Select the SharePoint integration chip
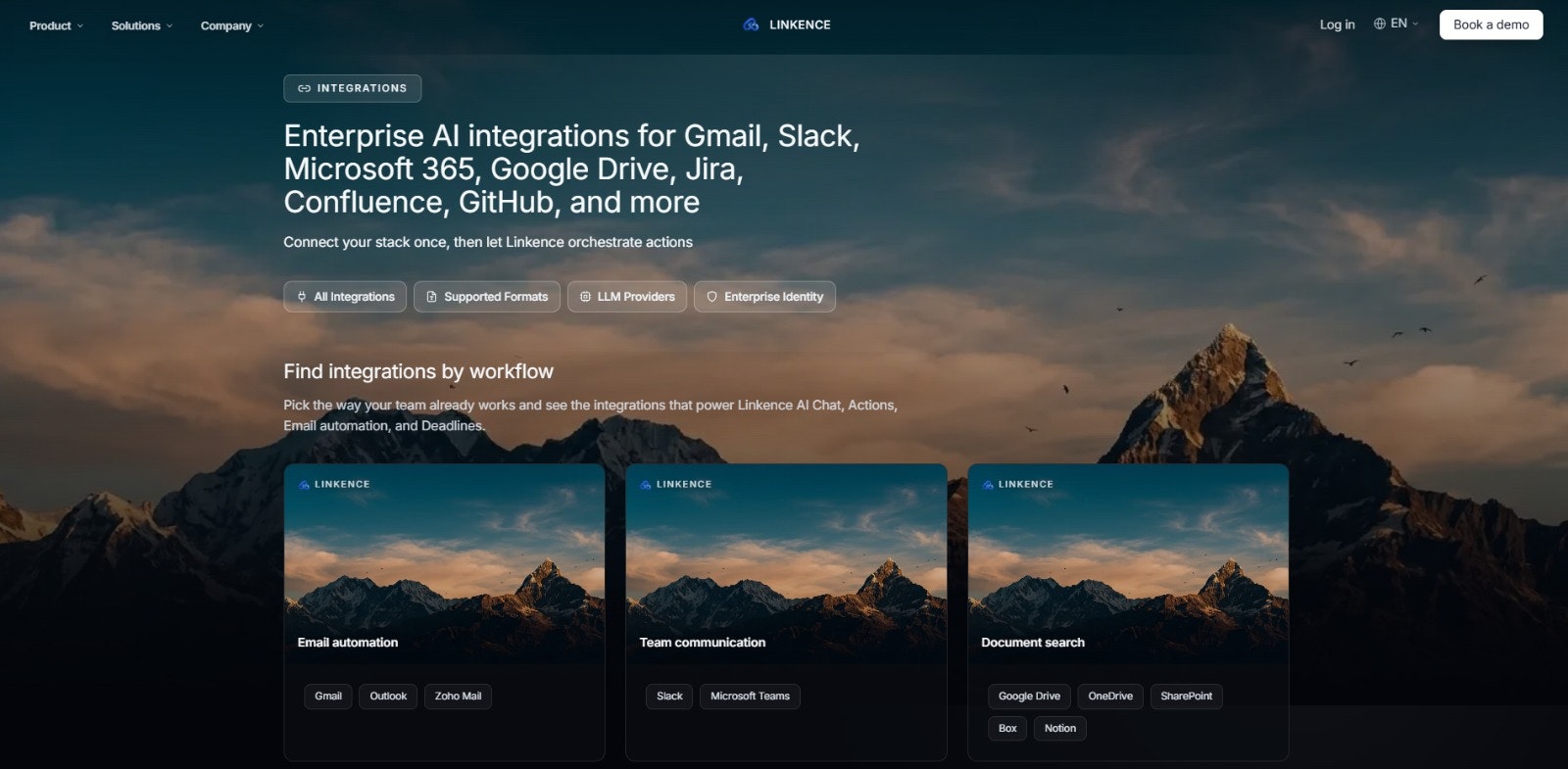 (x=1186, y=697)
